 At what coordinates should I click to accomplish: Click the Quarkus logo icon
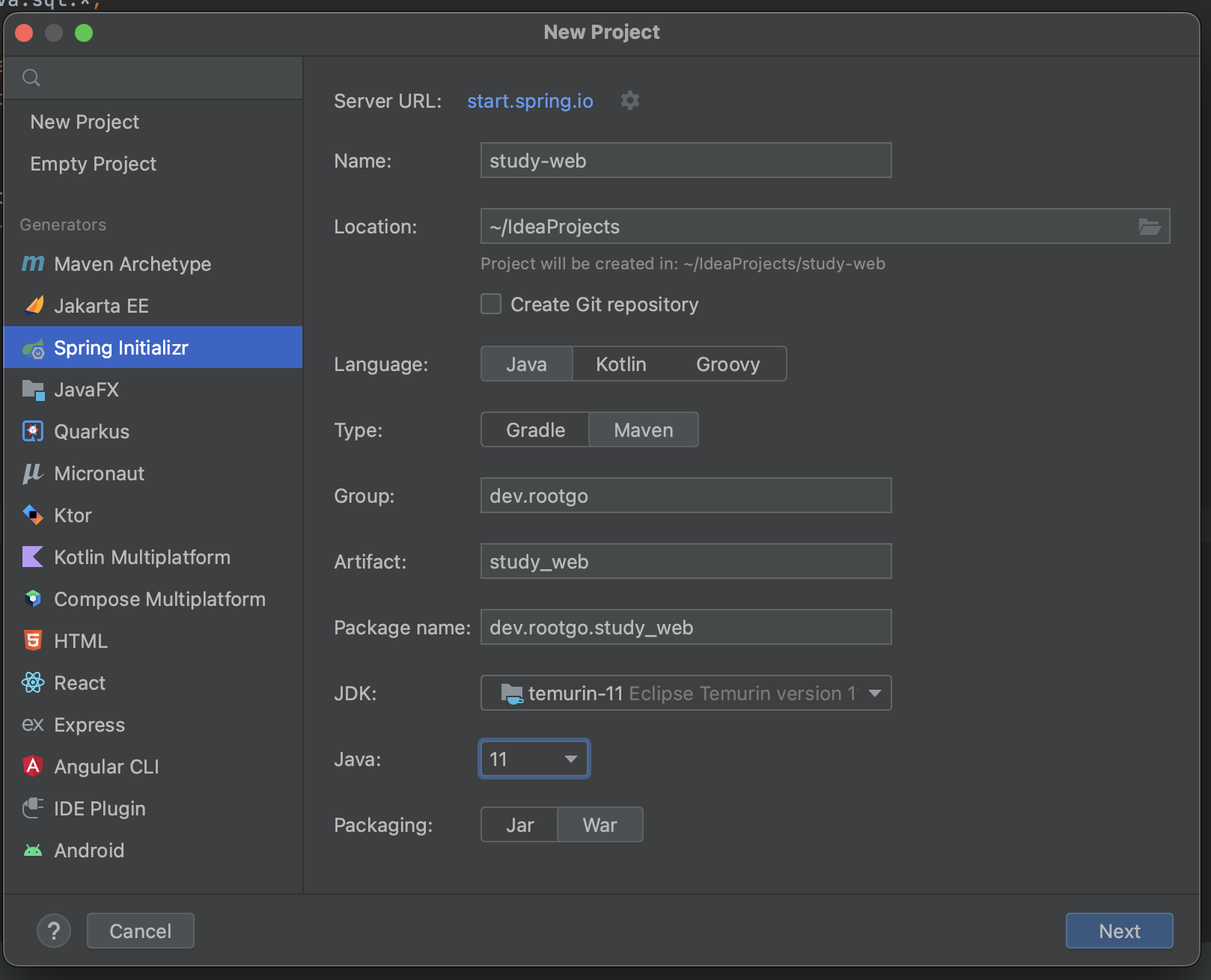[x=33, y=432]
